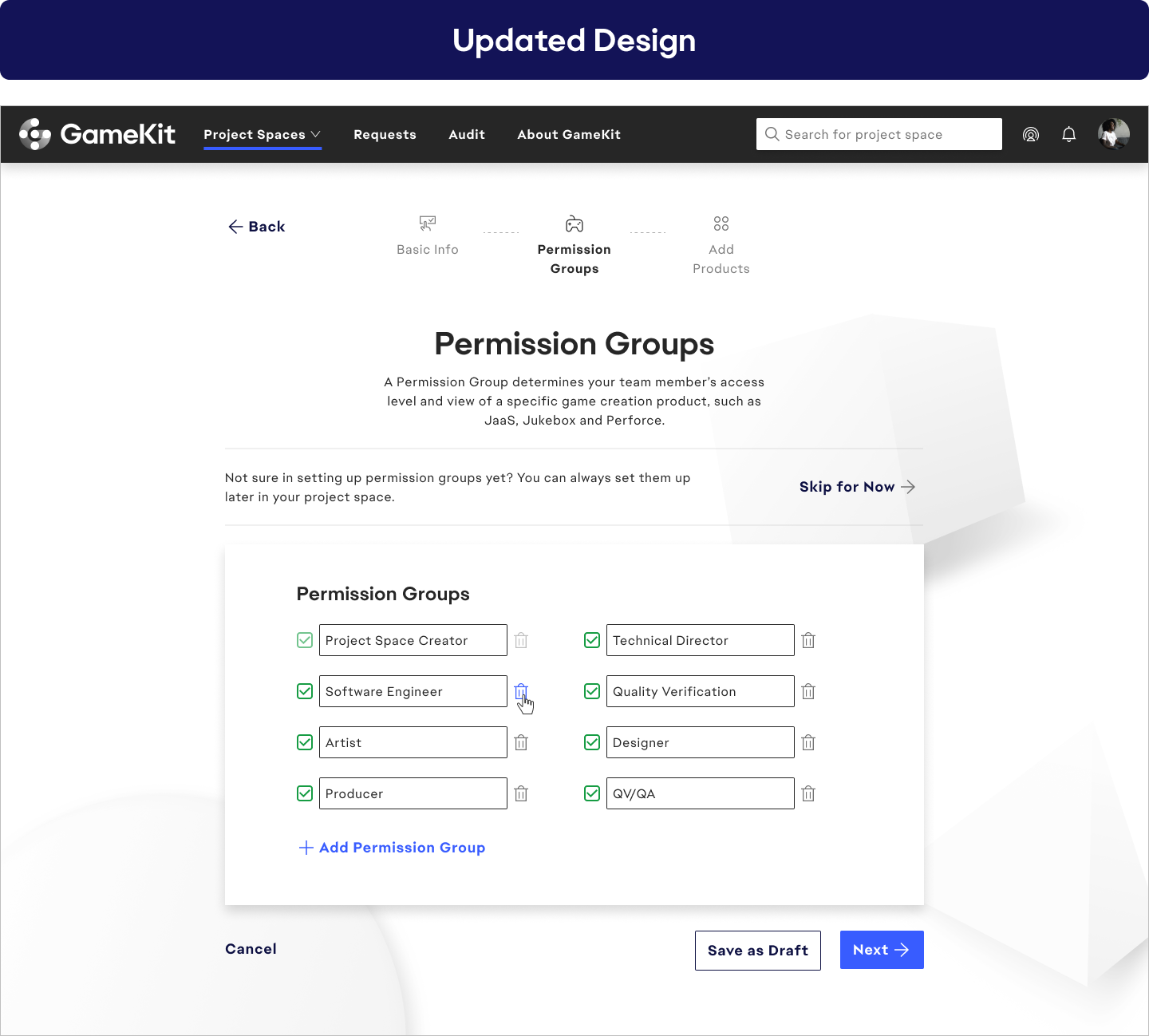Uncheck the Technical Director checkbox
1149x1036 pixels.
point(592,640)
